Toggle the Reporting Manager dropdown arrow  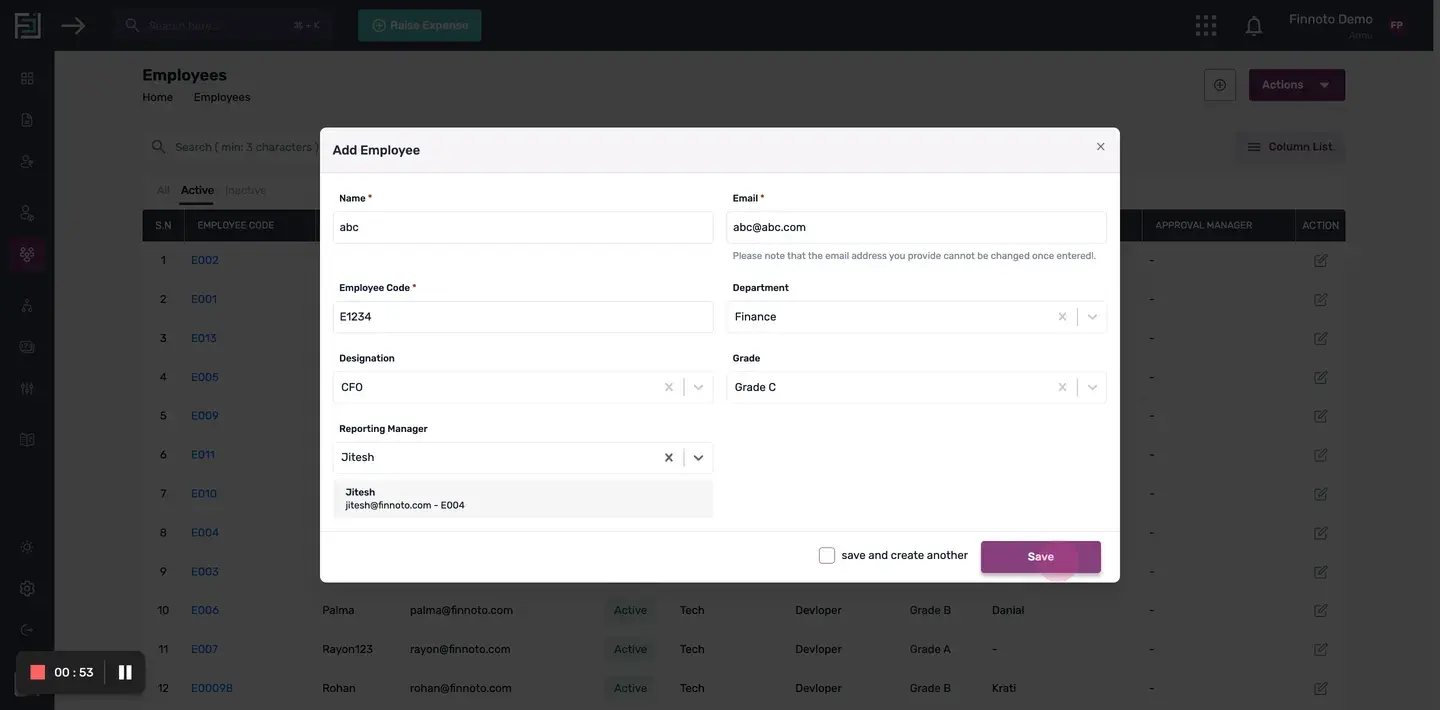tap(698, 458)
